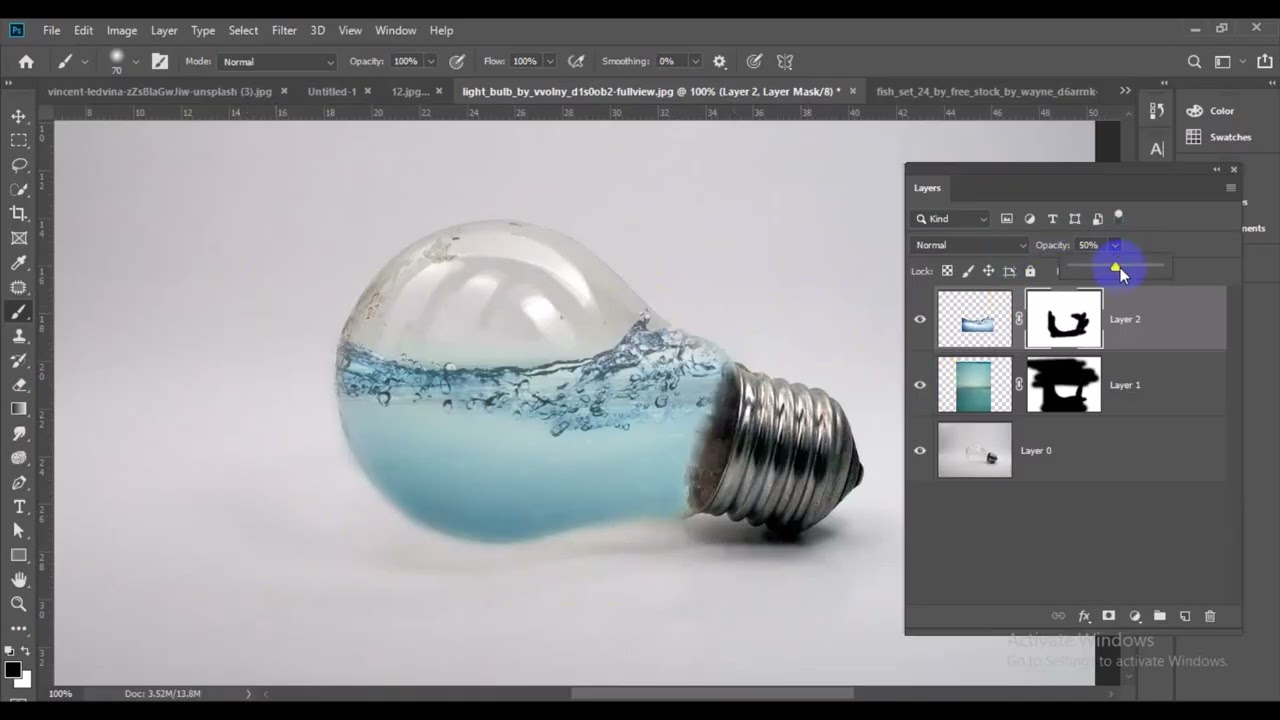Open the brush Mode dropdown set to Normal
The height and width of the screenshot is (720, 1280).
[x=278, y=62]
